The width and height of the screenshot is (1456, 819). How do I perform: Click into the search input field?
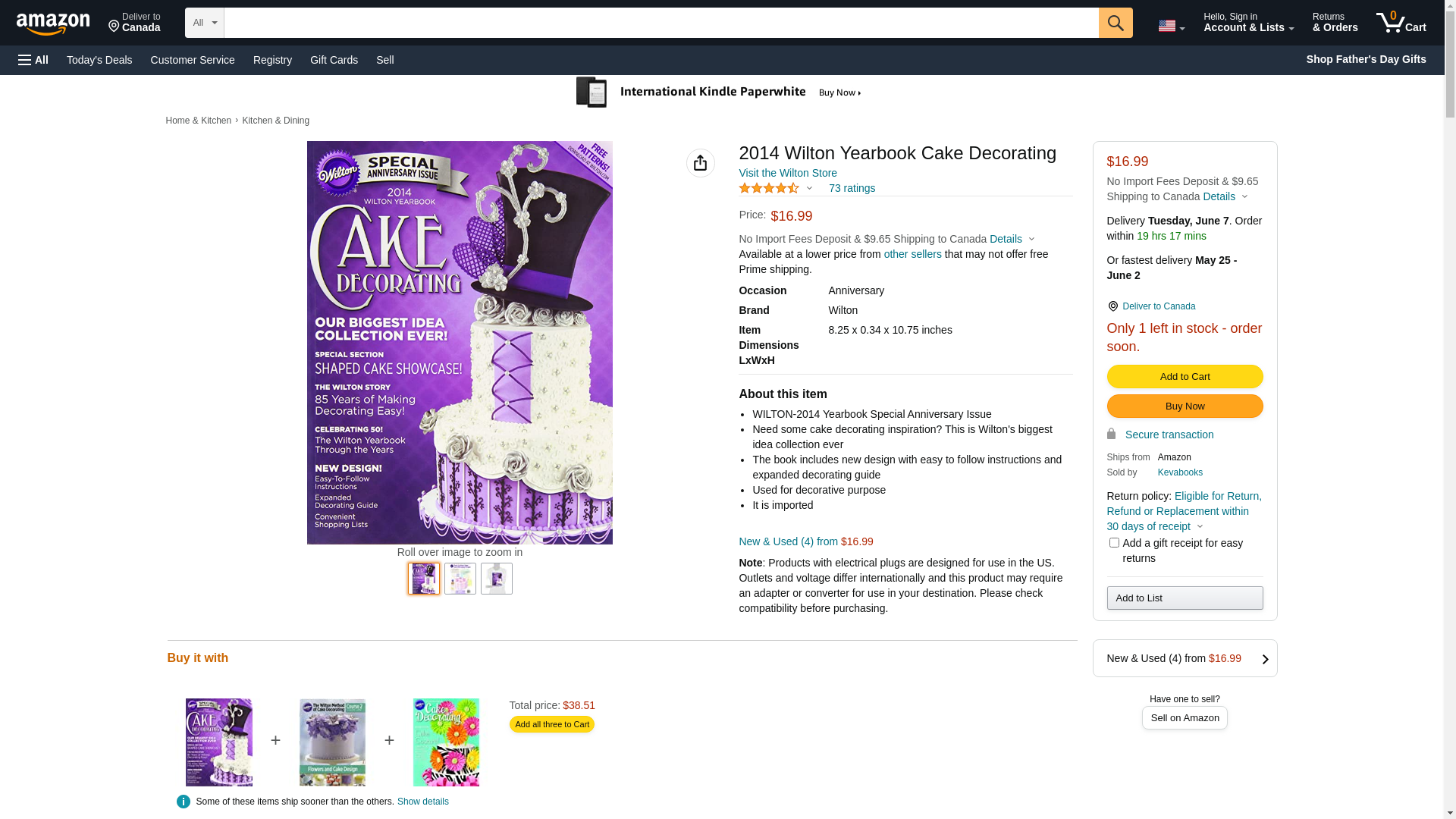coord(661,23)
